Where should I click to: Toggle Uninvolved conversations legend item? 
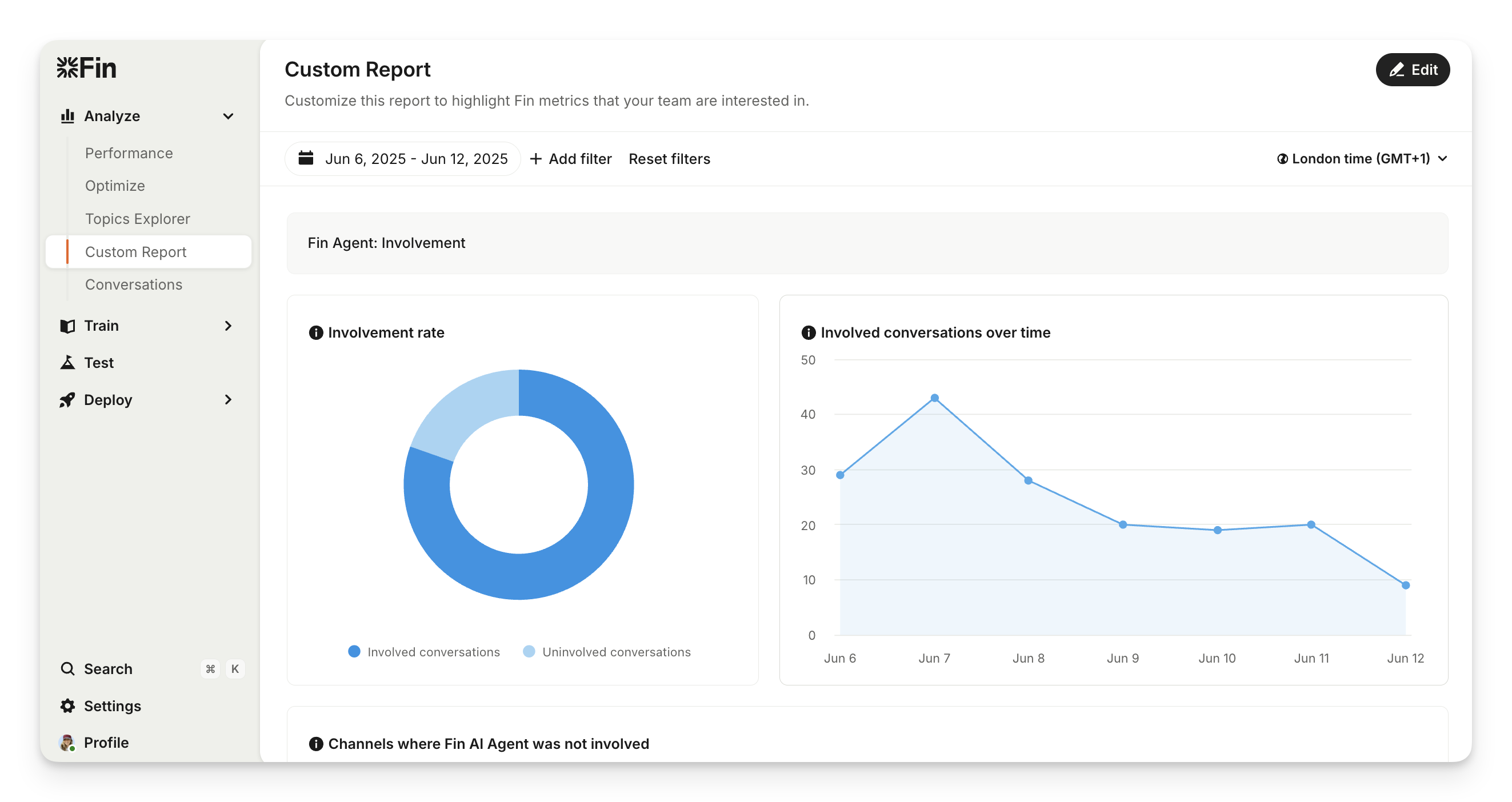pyautogui.click(x=607, y=652)
